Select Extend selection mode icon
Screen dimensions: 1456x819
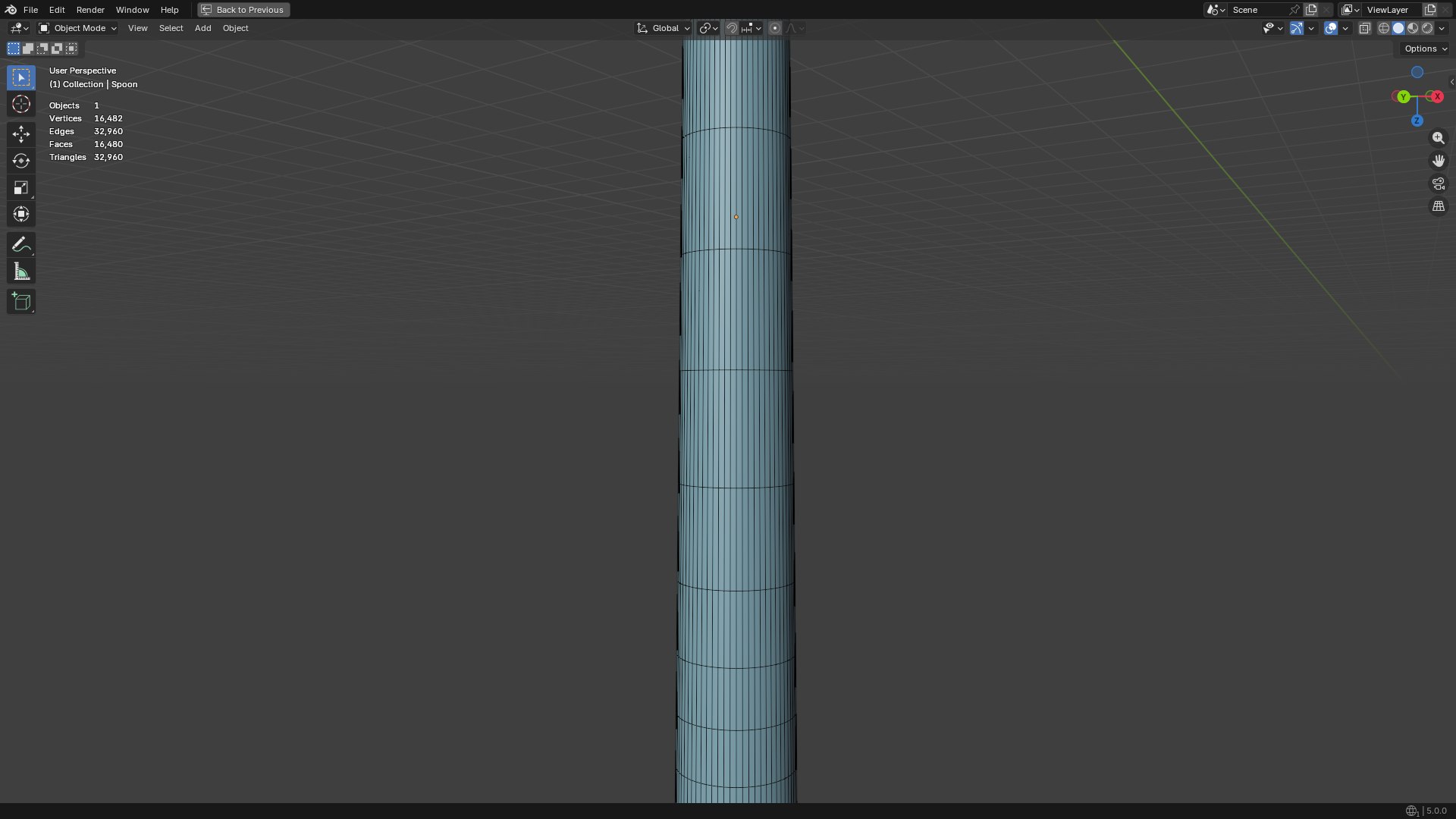tap(28, 49)
